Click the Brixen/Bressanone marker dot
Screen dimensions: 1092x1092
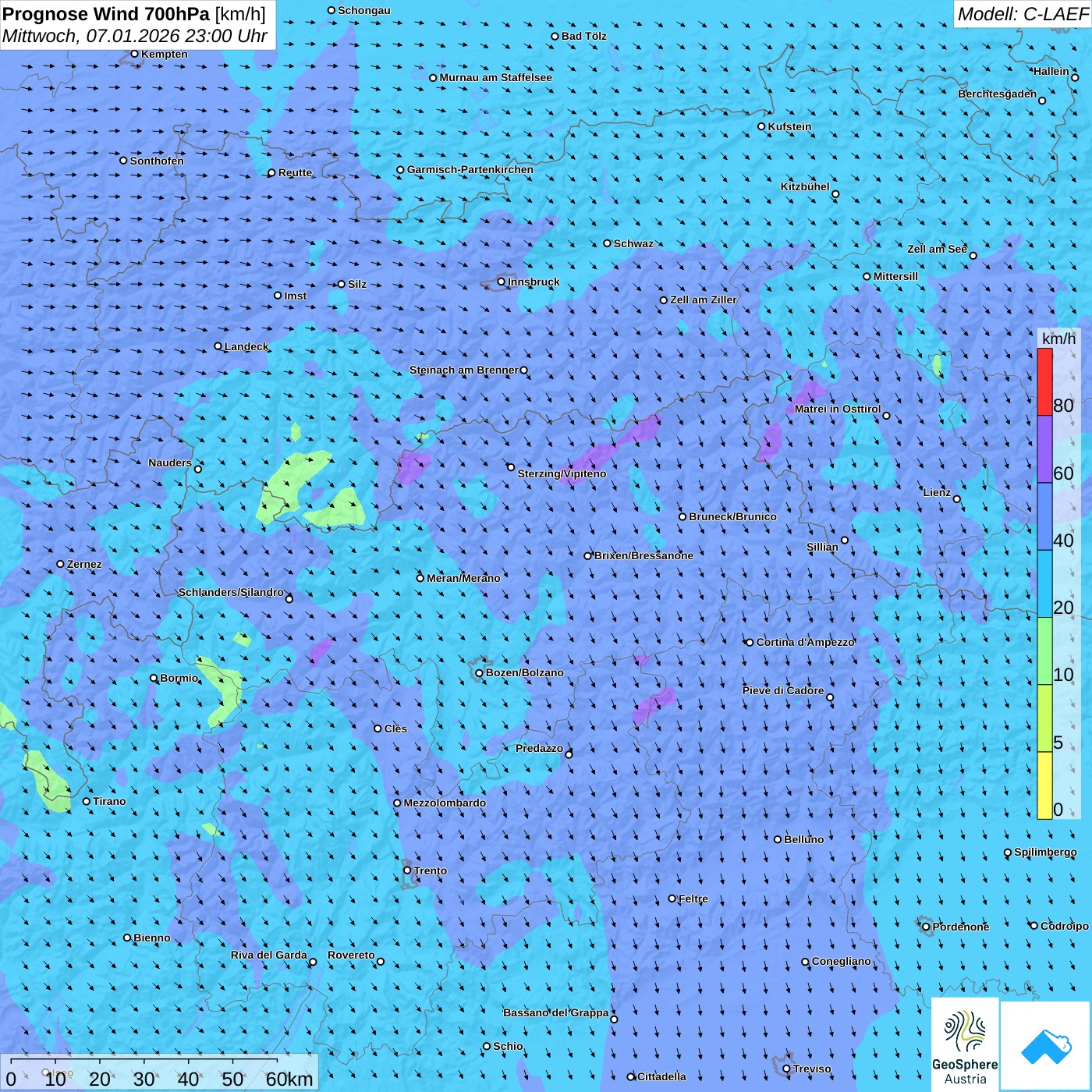pyautogui.click(x=588, y=555)
